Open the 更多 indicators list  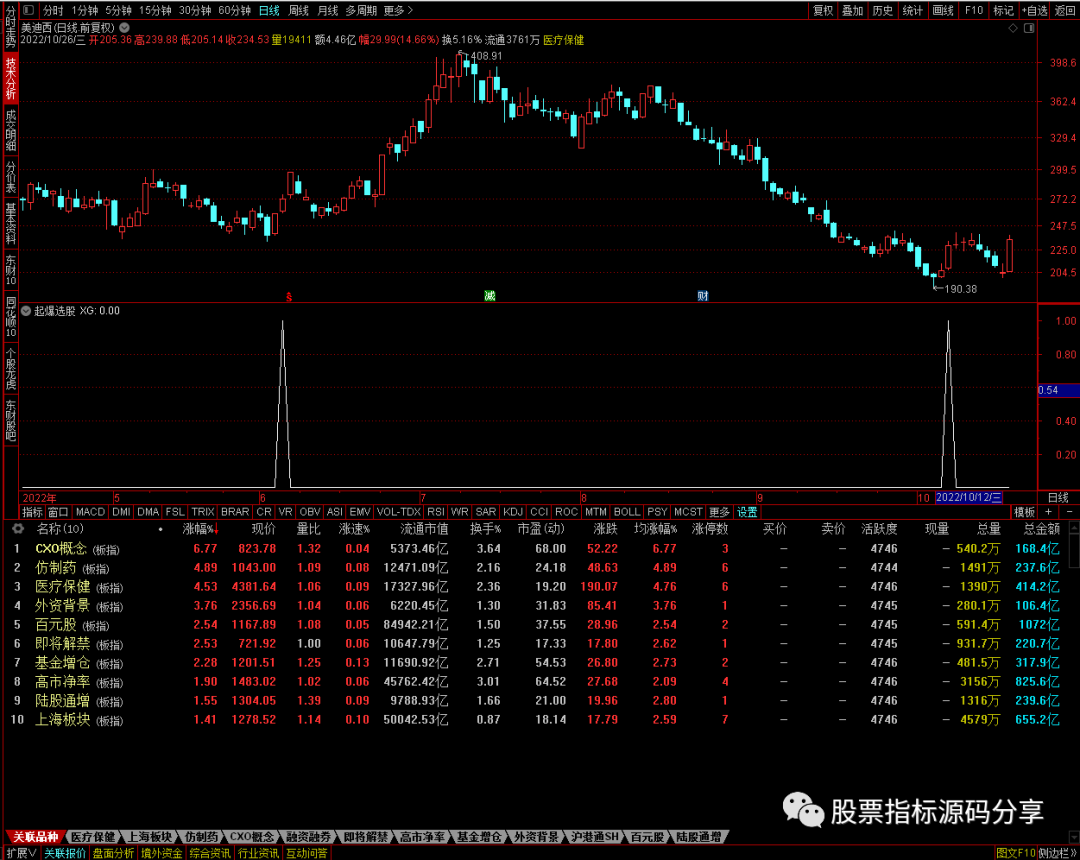pos(719,512)
